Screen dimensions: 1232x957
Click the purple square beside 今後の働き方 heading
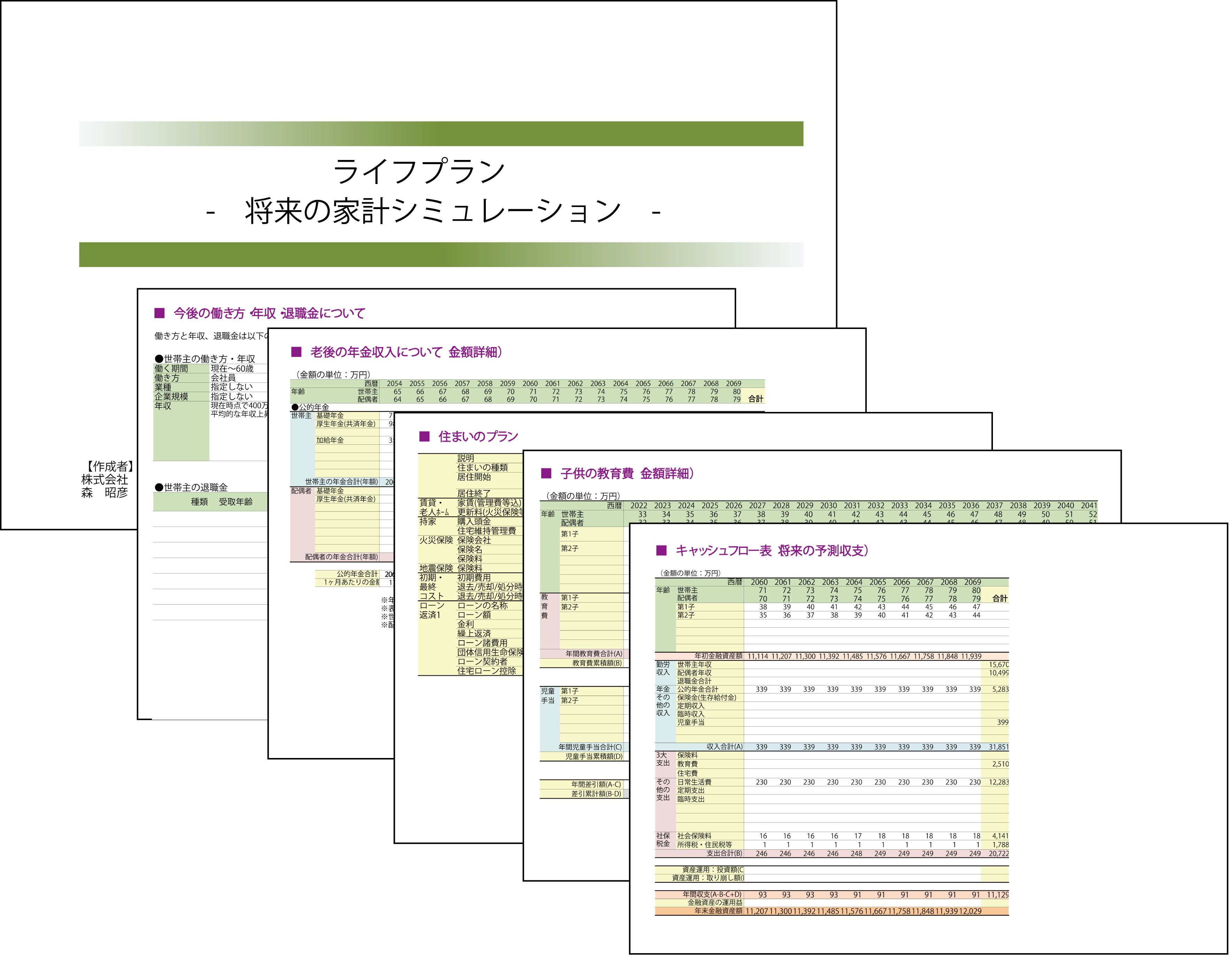[160, 313]
